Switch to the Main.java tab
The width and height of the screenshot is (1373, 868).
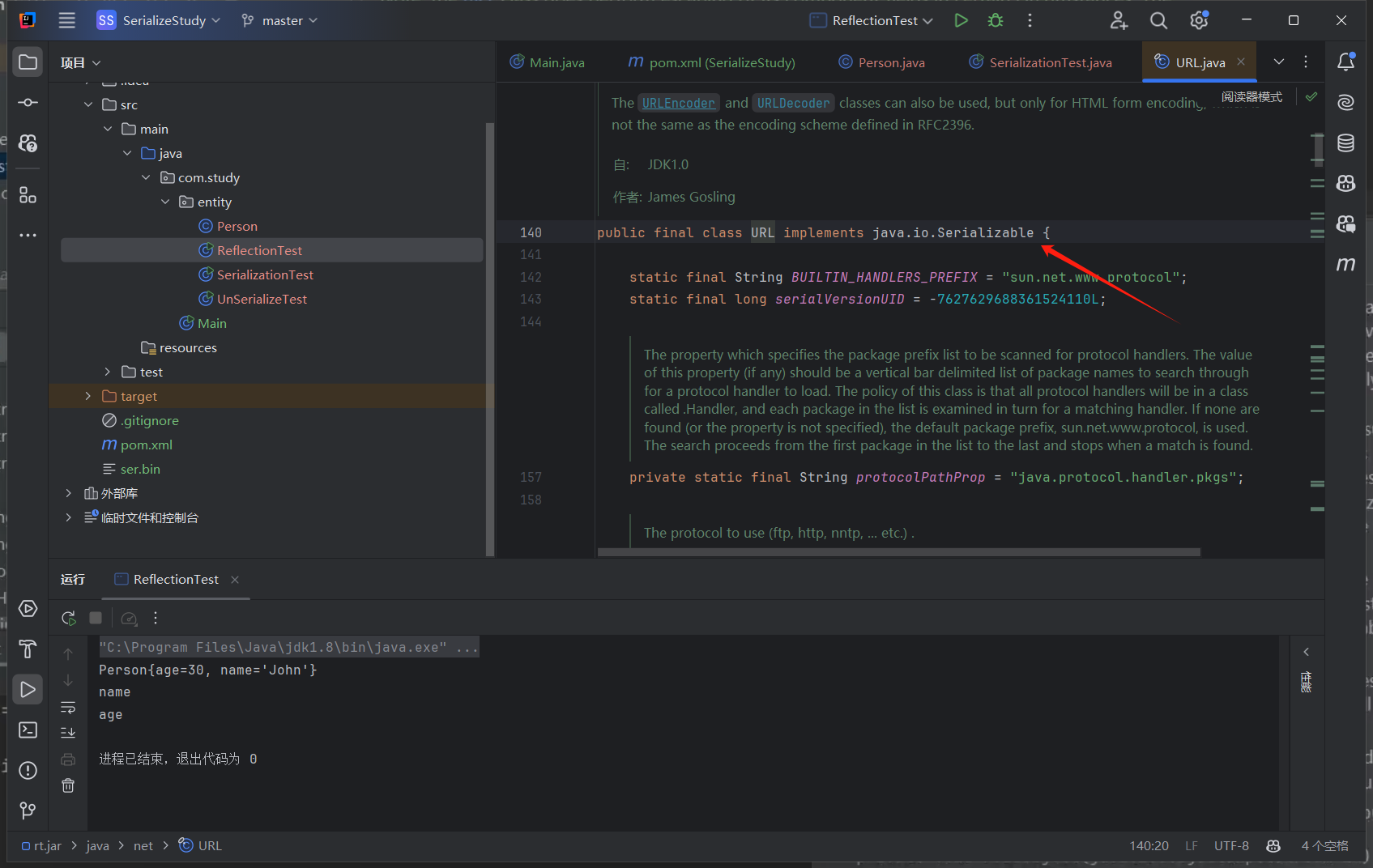coord(547,62)
